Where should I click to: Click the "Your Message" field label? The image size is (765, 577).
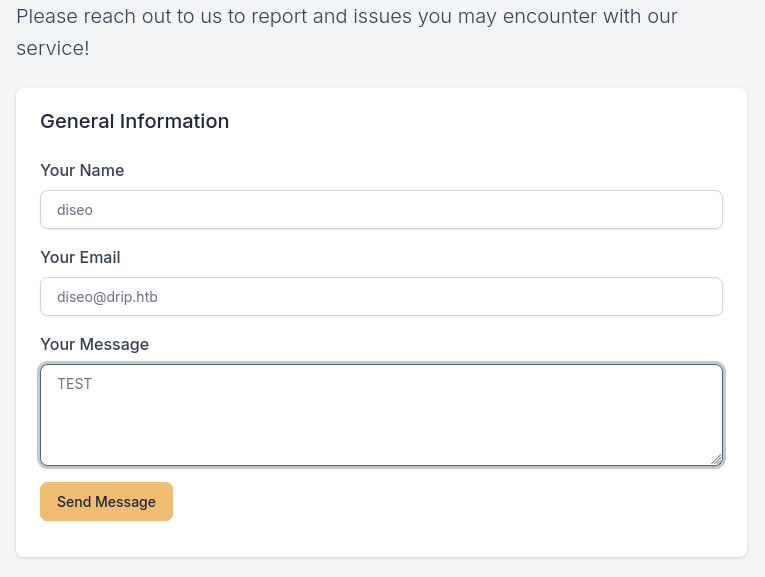tap(94, 345)
